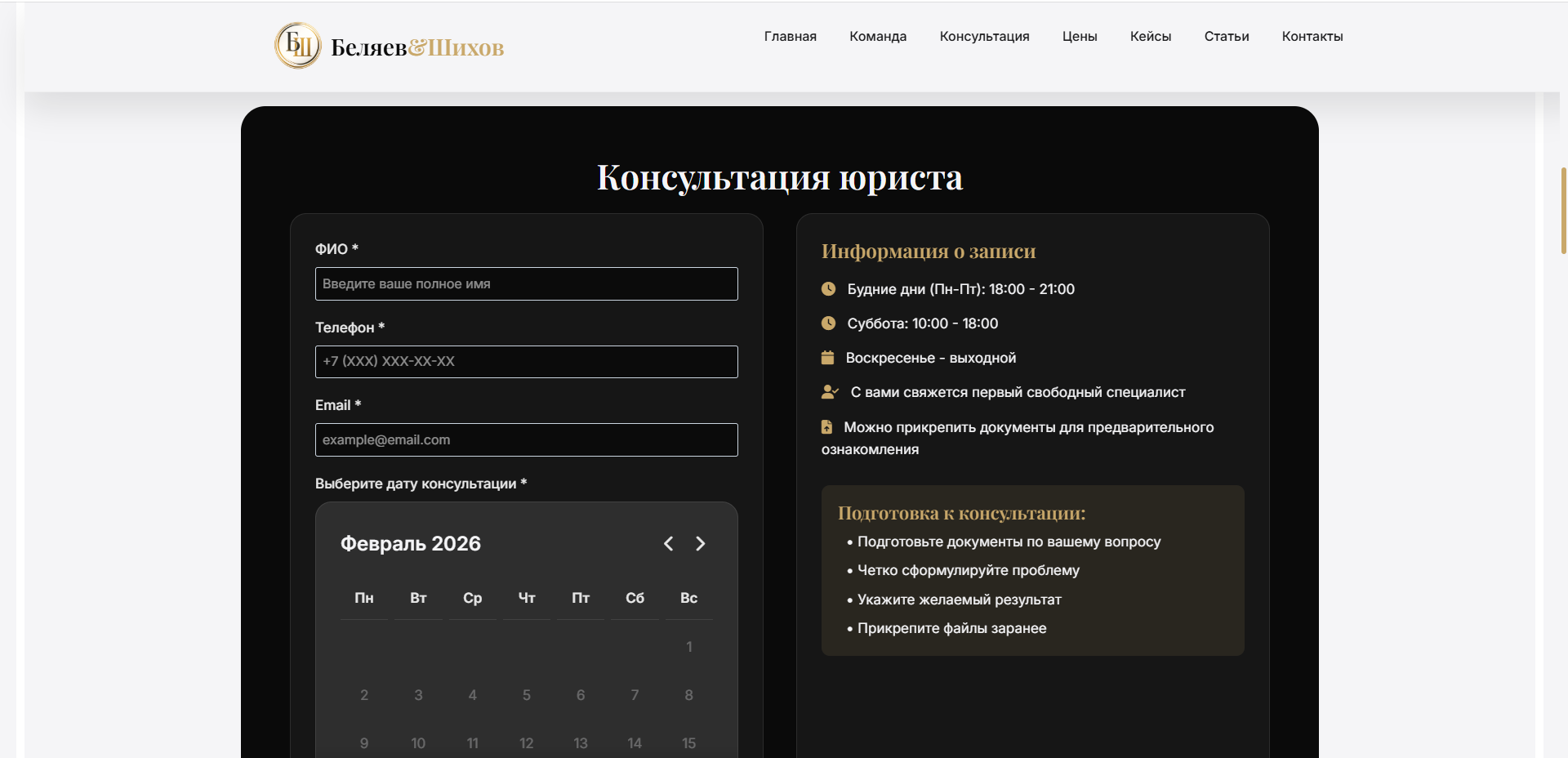Click the Сб weekday column header
Screen dimensions: 1568x758
click(x=635, y=598)
